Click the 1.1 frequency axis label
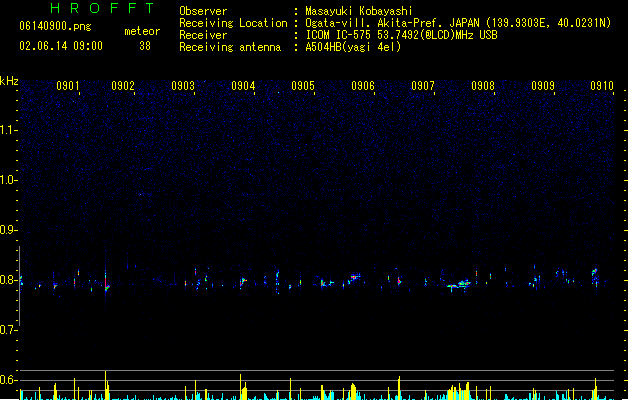Screen dimensions: 629x400 pos(8,130)
